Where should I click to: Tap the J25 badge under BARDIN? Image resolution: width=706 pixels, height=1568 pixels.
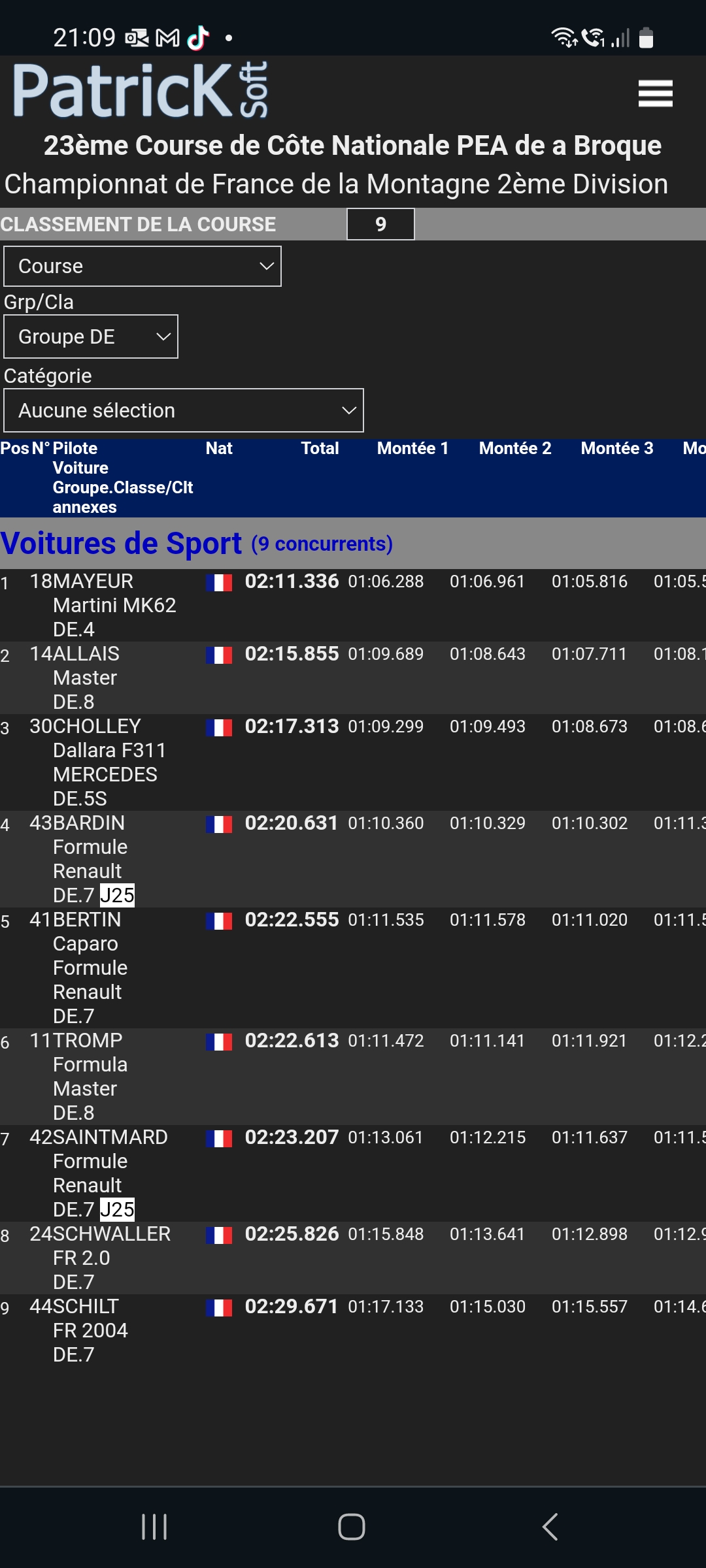pos(117,895)
